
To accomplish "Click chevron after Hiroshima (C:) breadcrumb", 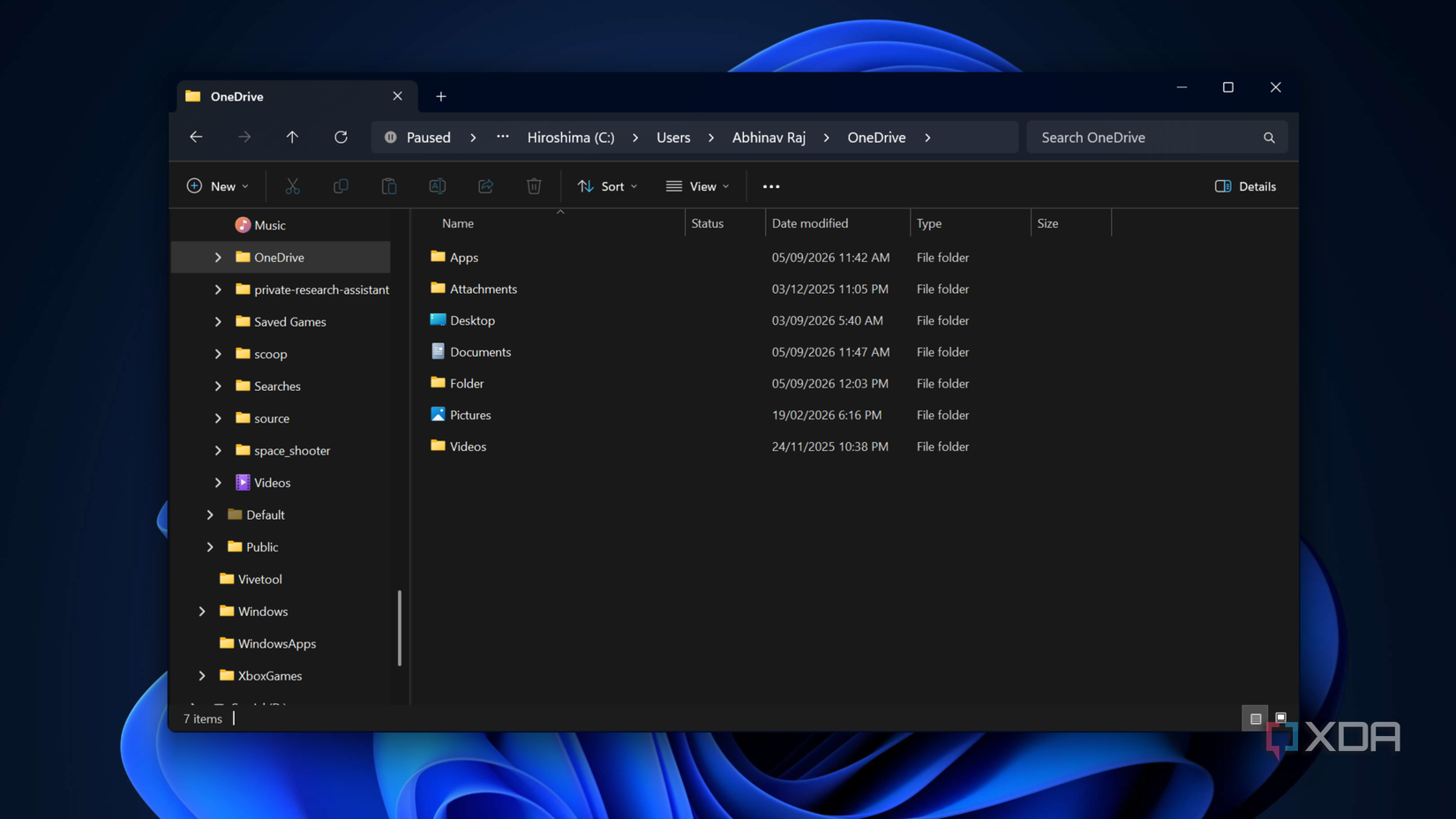I will tap(635, 138).
